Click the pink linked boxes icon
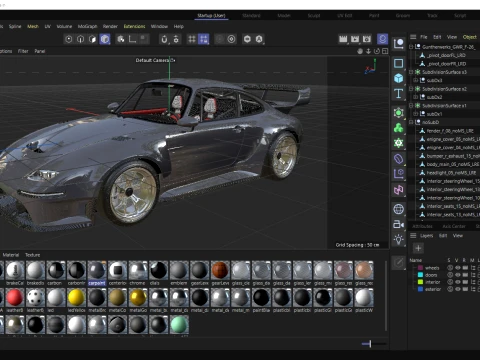Viewport: 480px width, 360px height. click(399, 190)
